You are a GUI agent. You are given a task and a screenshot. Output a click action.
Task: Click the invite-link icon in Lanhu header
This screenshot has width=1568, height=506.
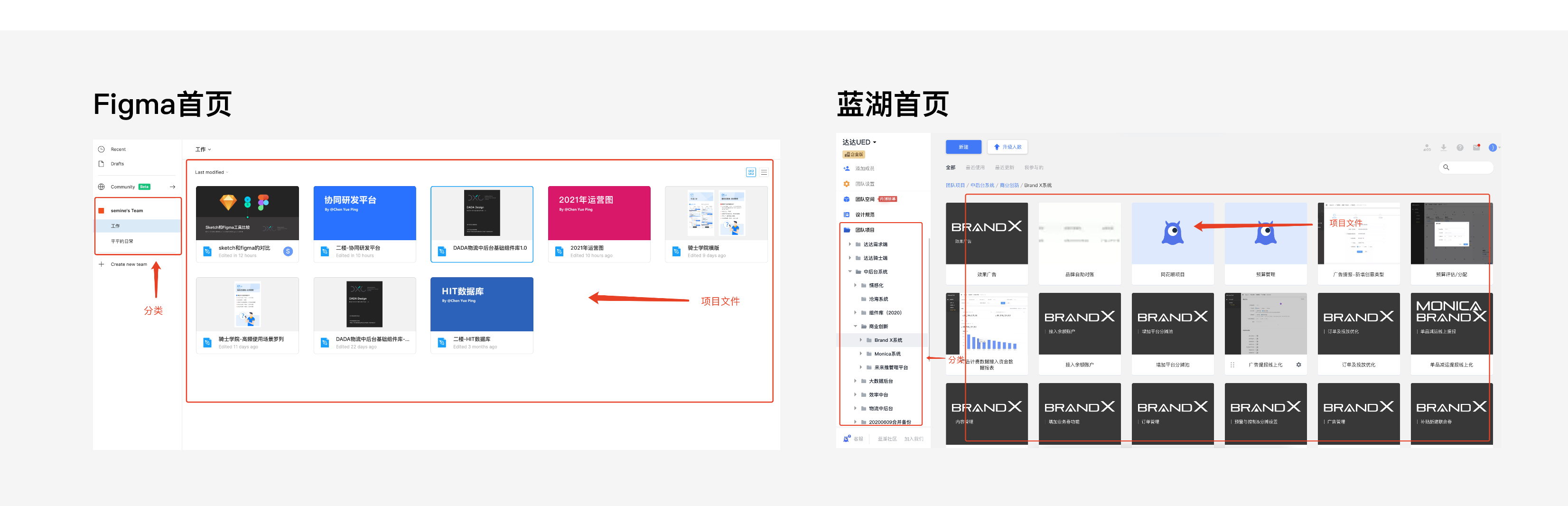(x=1427, y=147)
